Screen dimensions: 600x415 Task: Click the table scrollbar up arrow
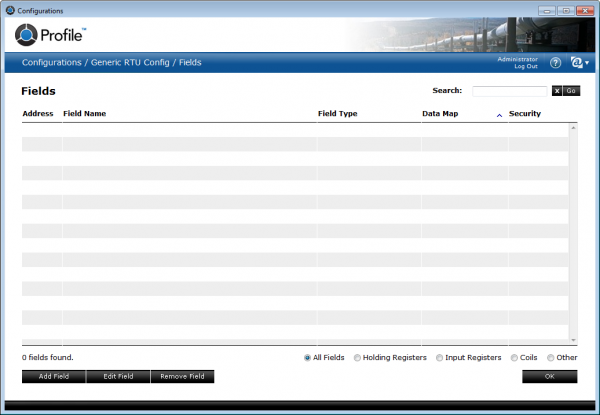point(573,128)
